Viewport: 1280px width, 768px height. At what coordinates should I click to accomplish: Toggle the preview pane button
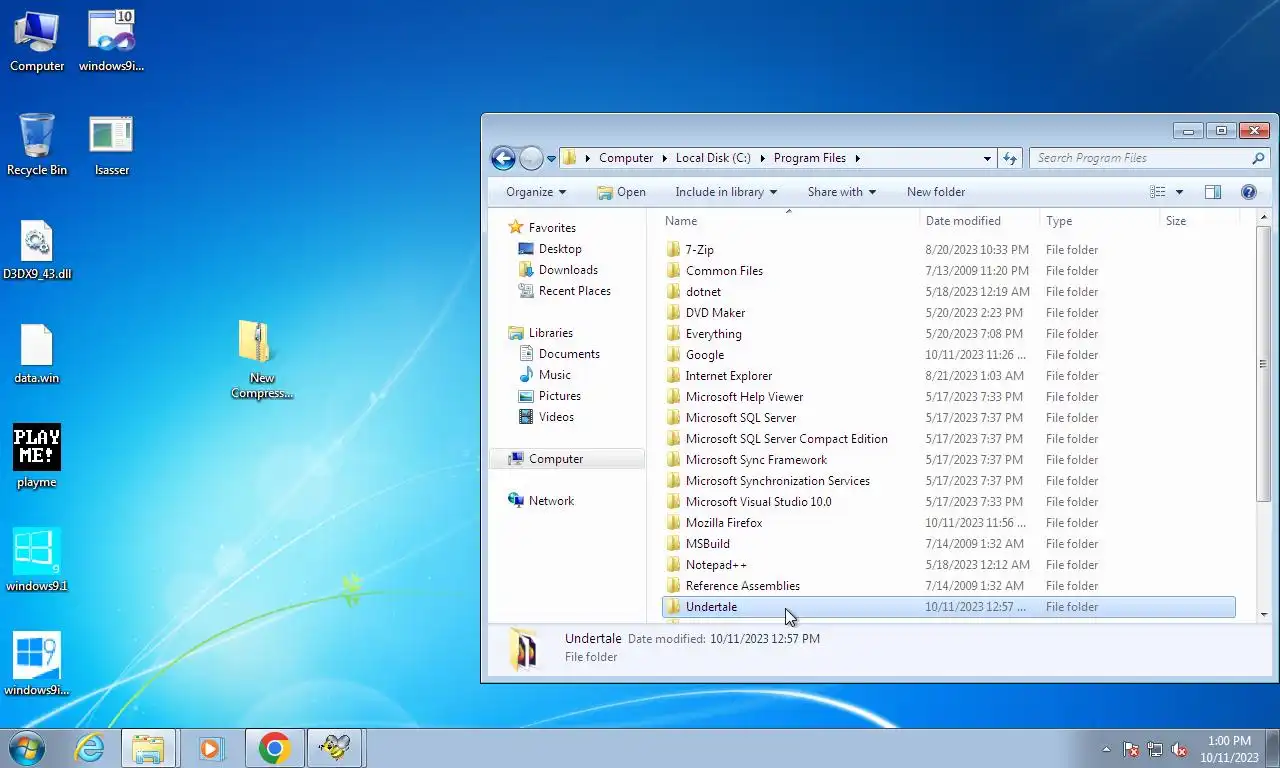click(1212, 192)
